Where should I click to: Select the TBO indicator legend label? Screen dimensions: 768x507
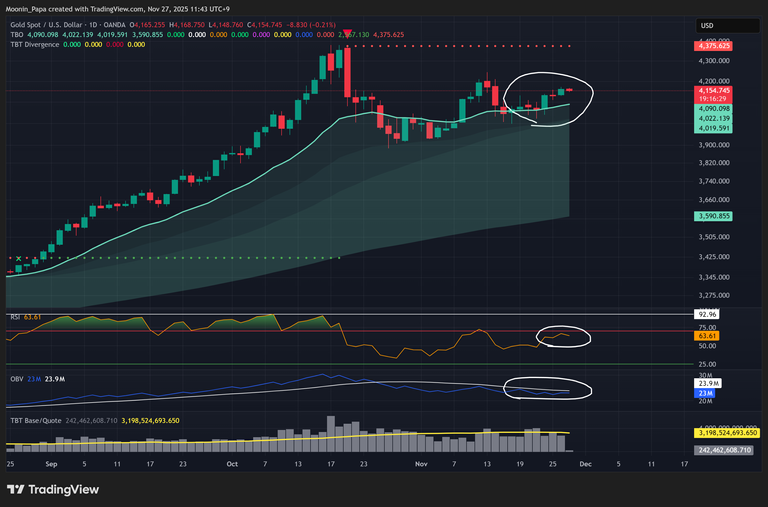(x=16, y=34)
